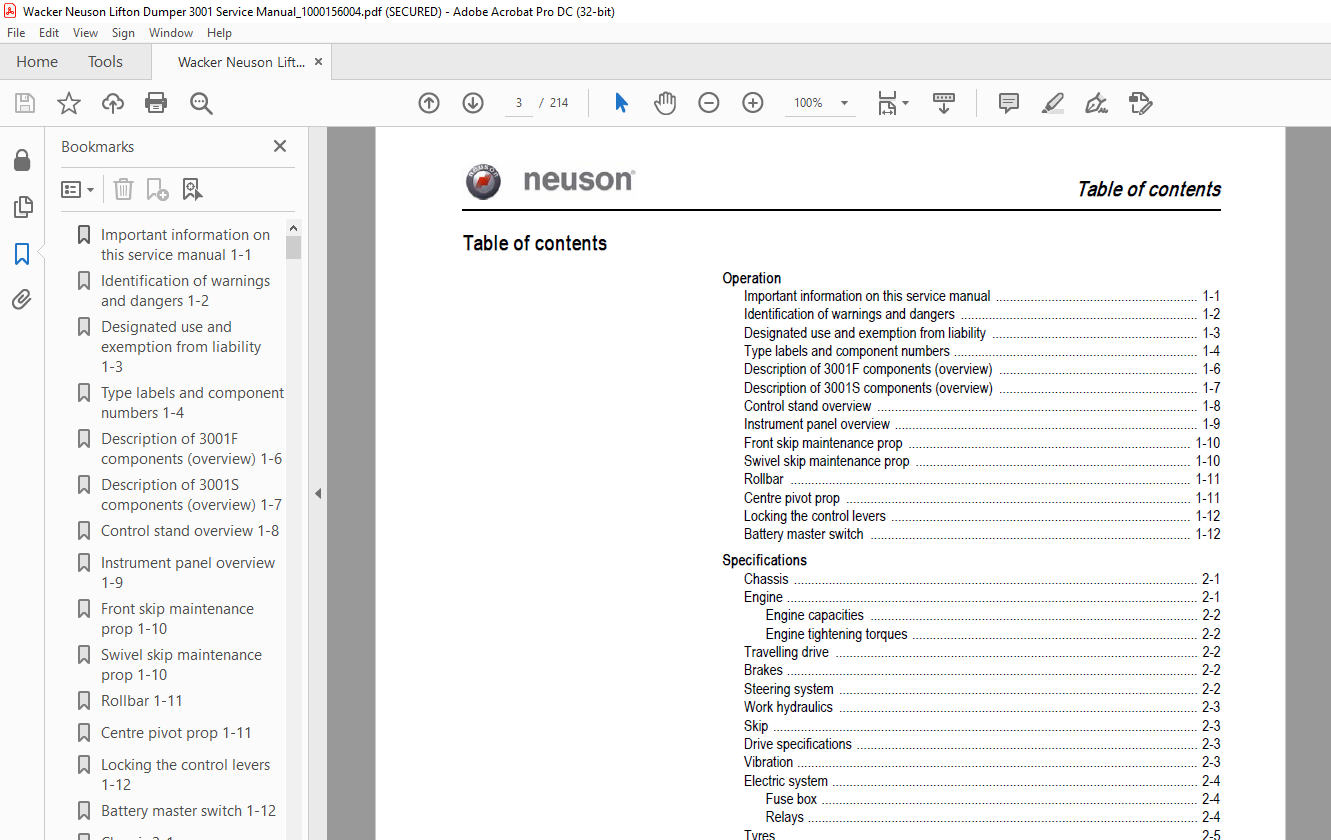The width and height of the screenshot is (1331, 840).
Task: Add a comment sticky note
Action: coord(1009,103)
